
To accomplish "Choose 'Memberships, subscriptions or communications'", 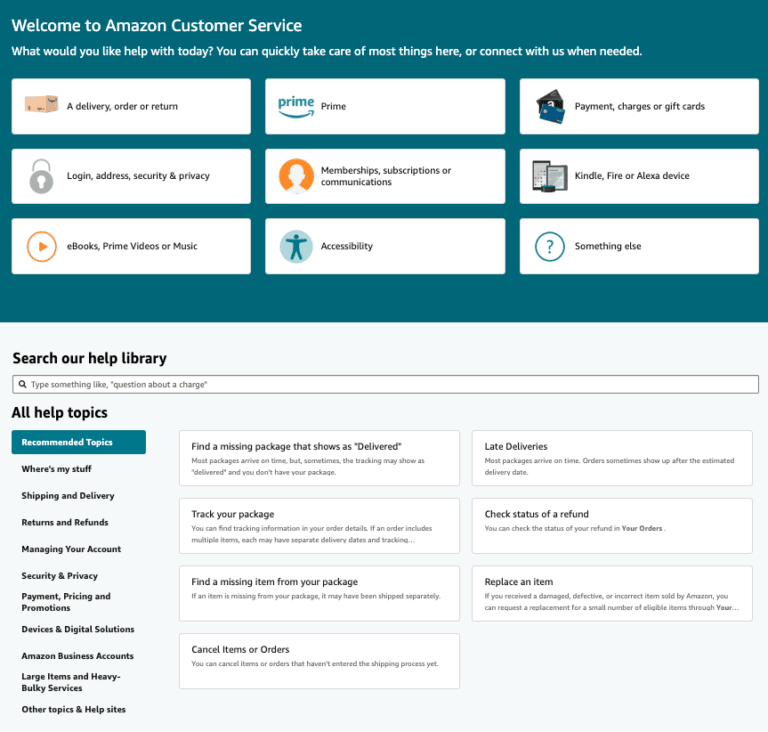I will tap(385, 176).
